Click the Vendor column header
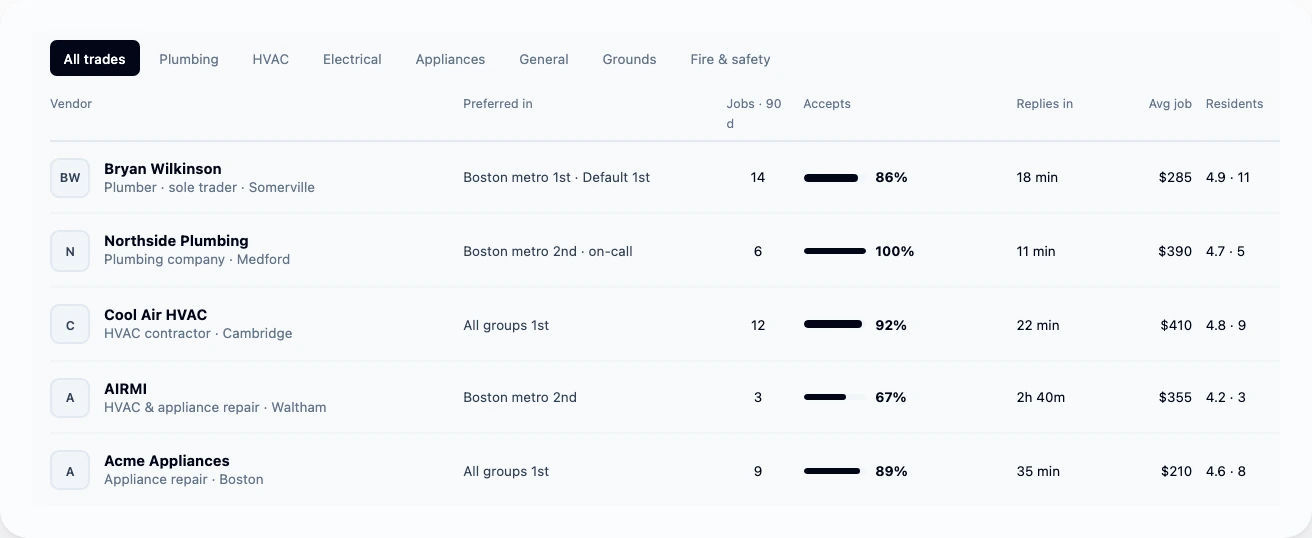The width and height of the screenshot is (1312, 538). click(71, 104)
